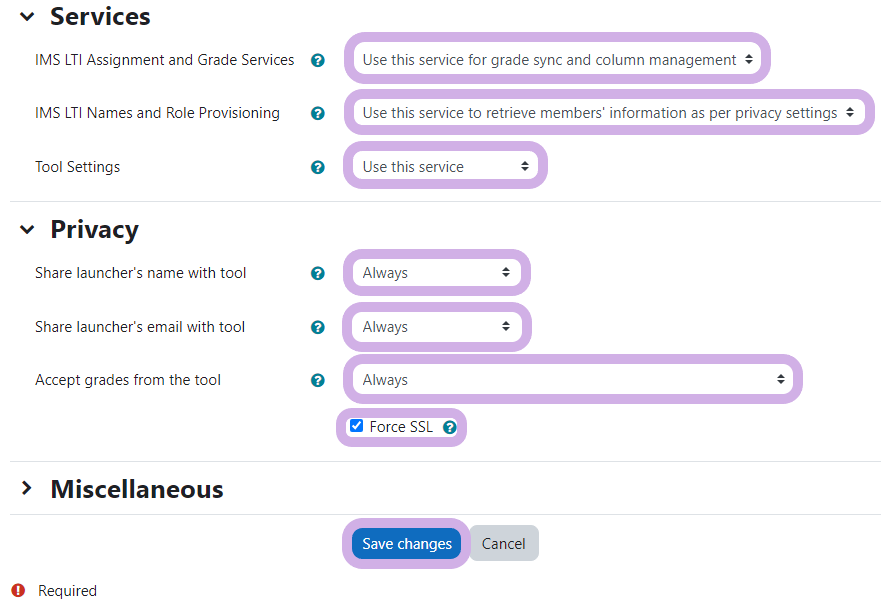This screenshot has width=881, height=608.
Task: Open the Tool Settings service dropdown
Action: pos(445,167)
